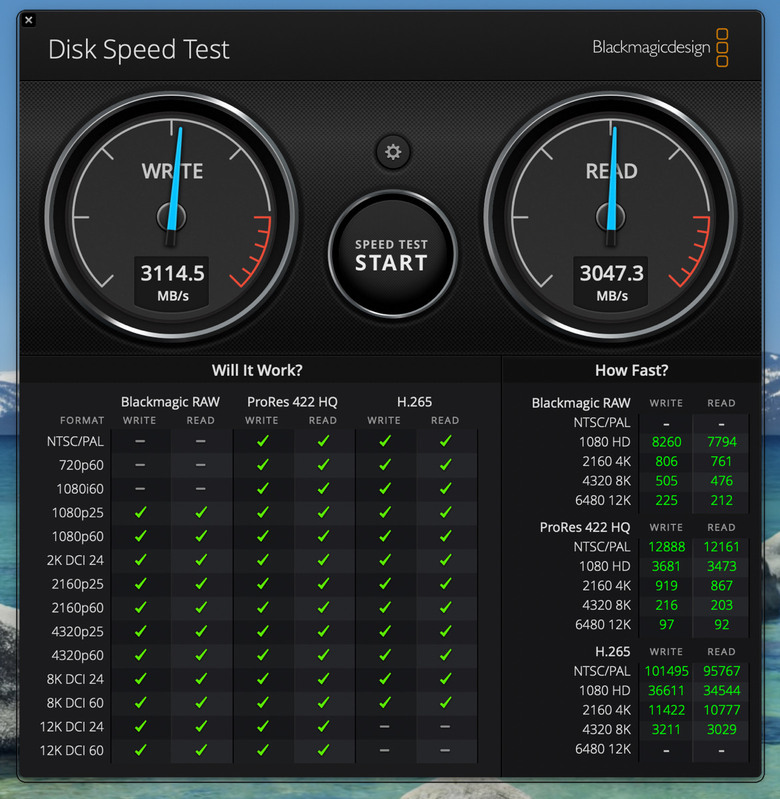Click H.265 NTSC/PAL write value 101495
Viewport: 780px width, 799px height.
coord(666,671)
